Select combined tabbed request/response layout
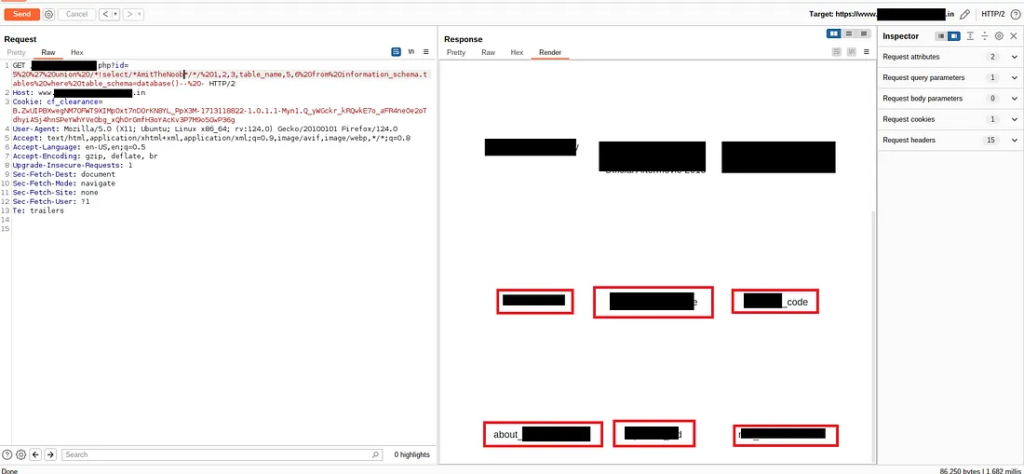The image size is (1024, 474). [x=863, y=33]
